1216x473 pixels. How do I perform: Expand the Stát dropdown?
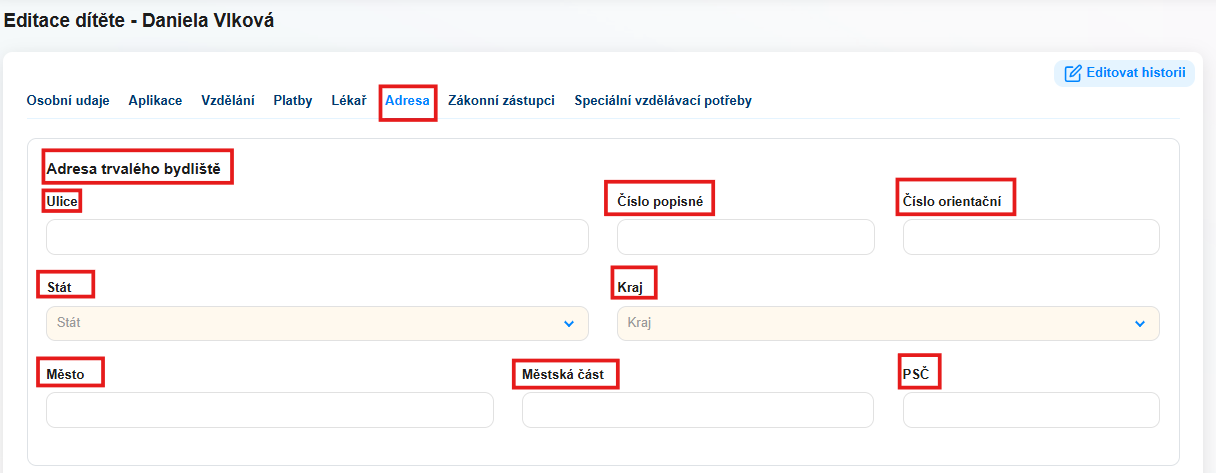[317, 323]
